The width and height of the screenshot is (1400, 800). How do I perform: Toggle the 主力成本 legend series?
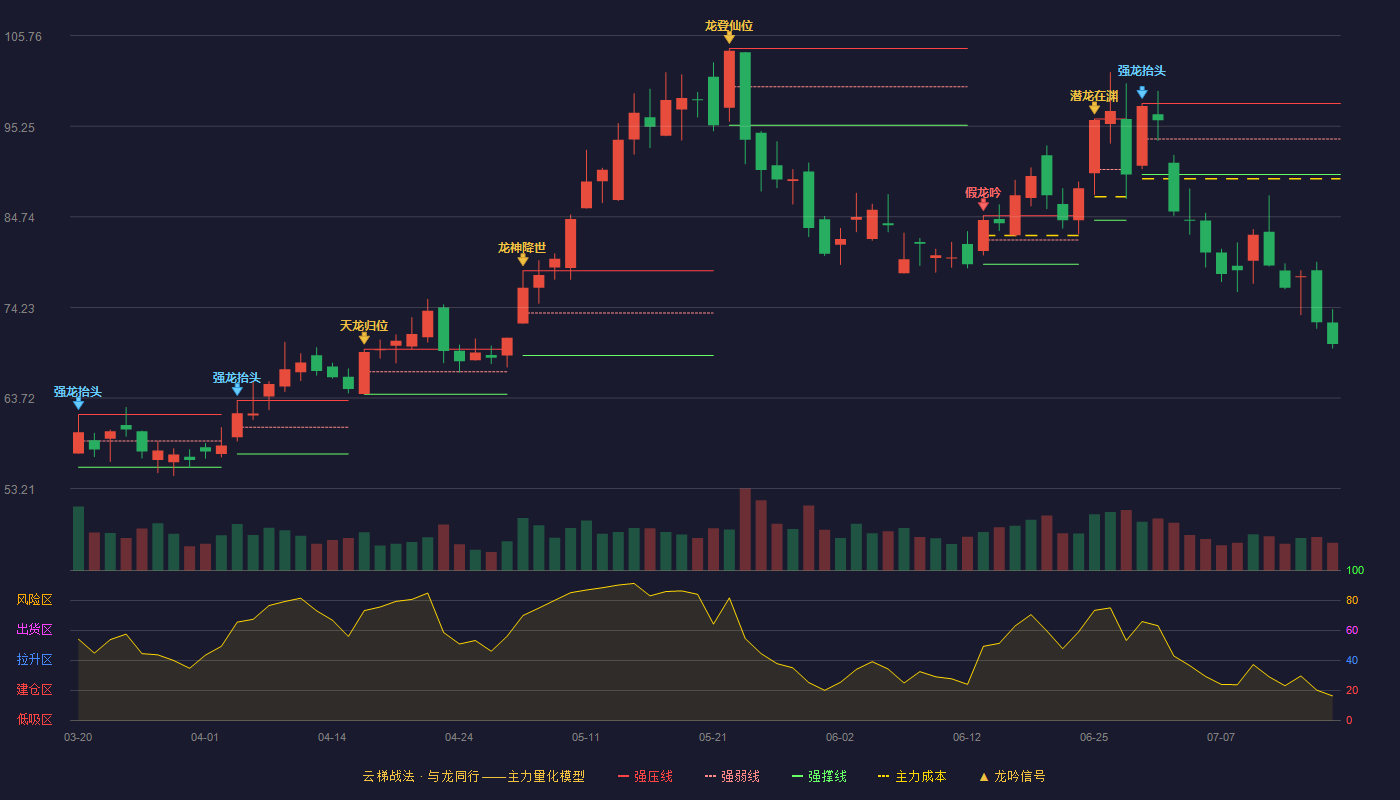[912, 776]
